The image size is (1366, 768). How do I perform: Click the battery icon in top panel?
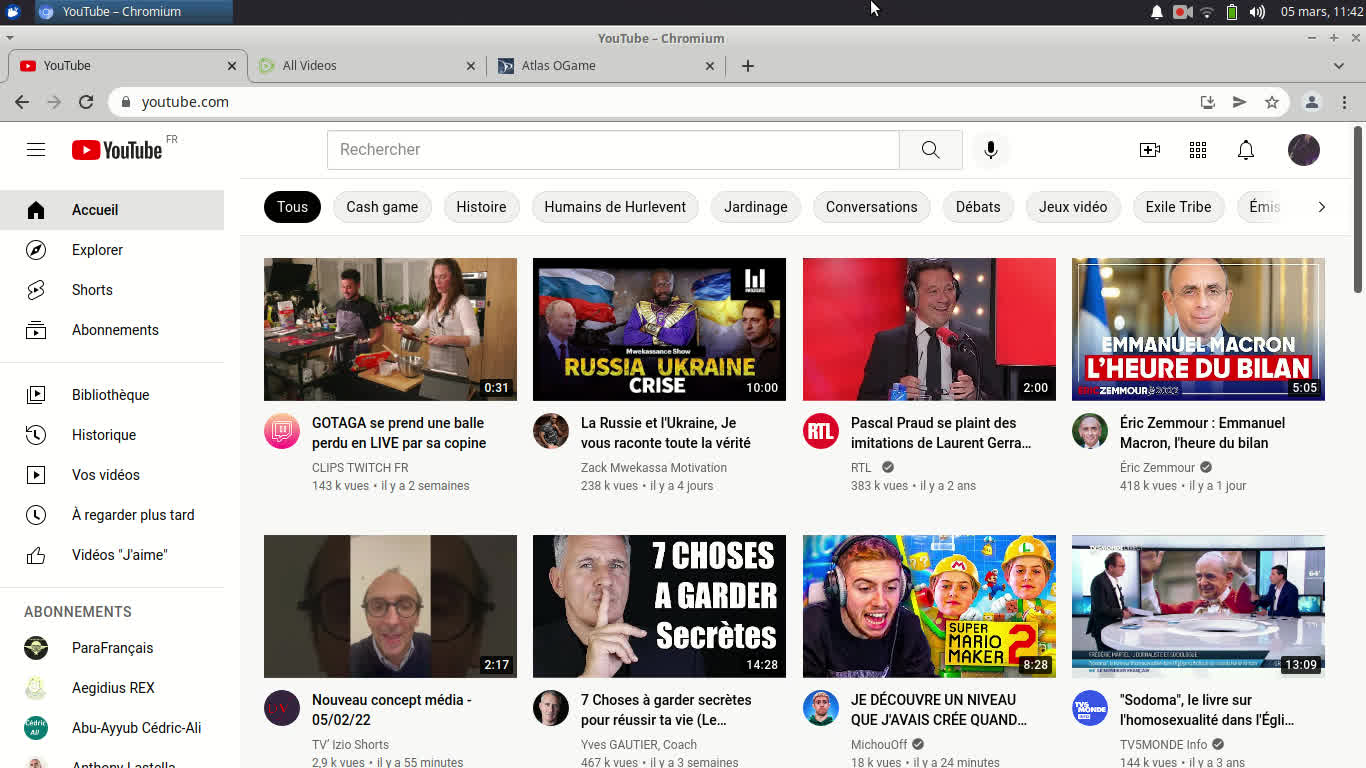click(1232, 12)
